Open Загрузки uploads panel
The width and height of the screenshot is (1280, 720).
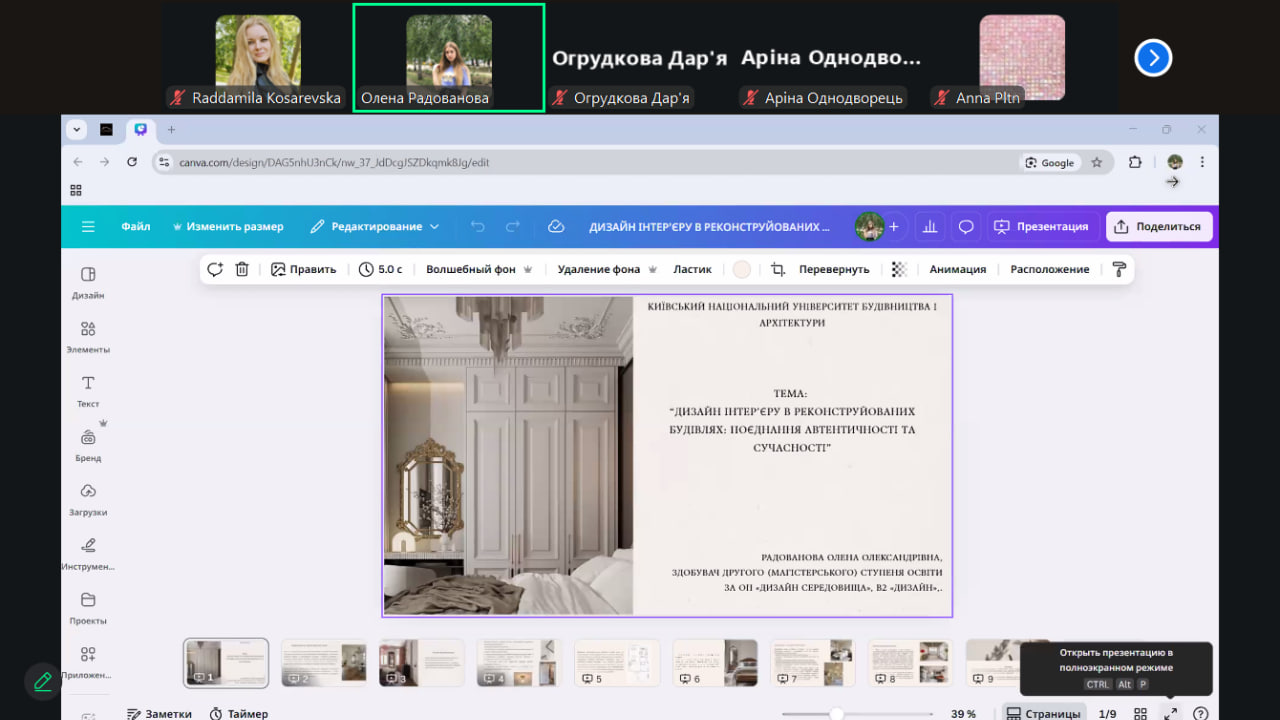(x=88, y=498)
